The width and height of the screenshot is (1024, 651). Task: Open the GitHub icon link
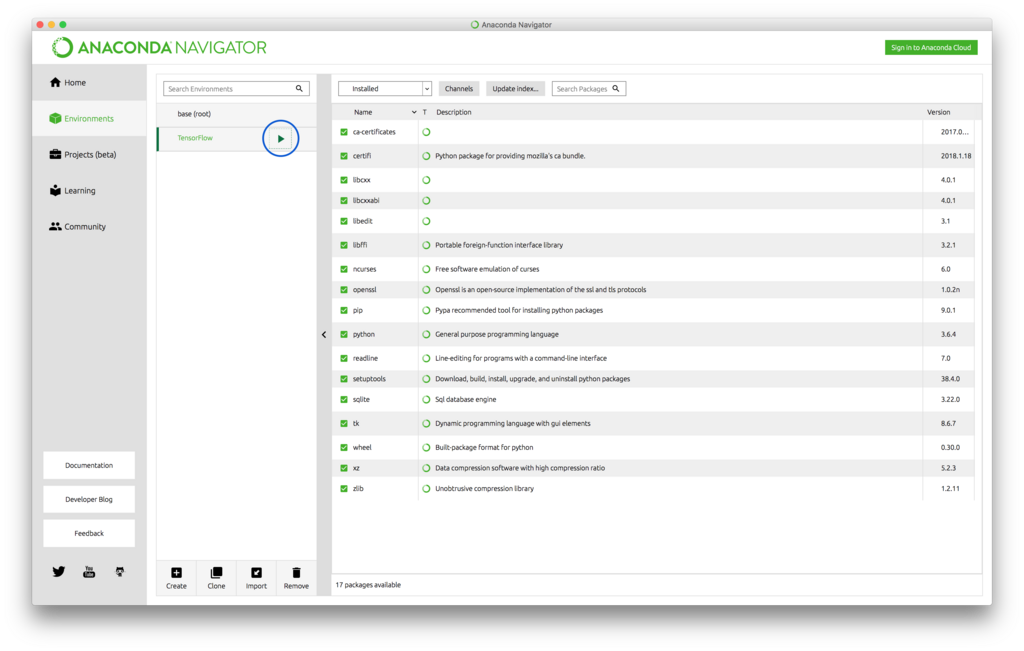pyautogui.click(x=120, y=572)
